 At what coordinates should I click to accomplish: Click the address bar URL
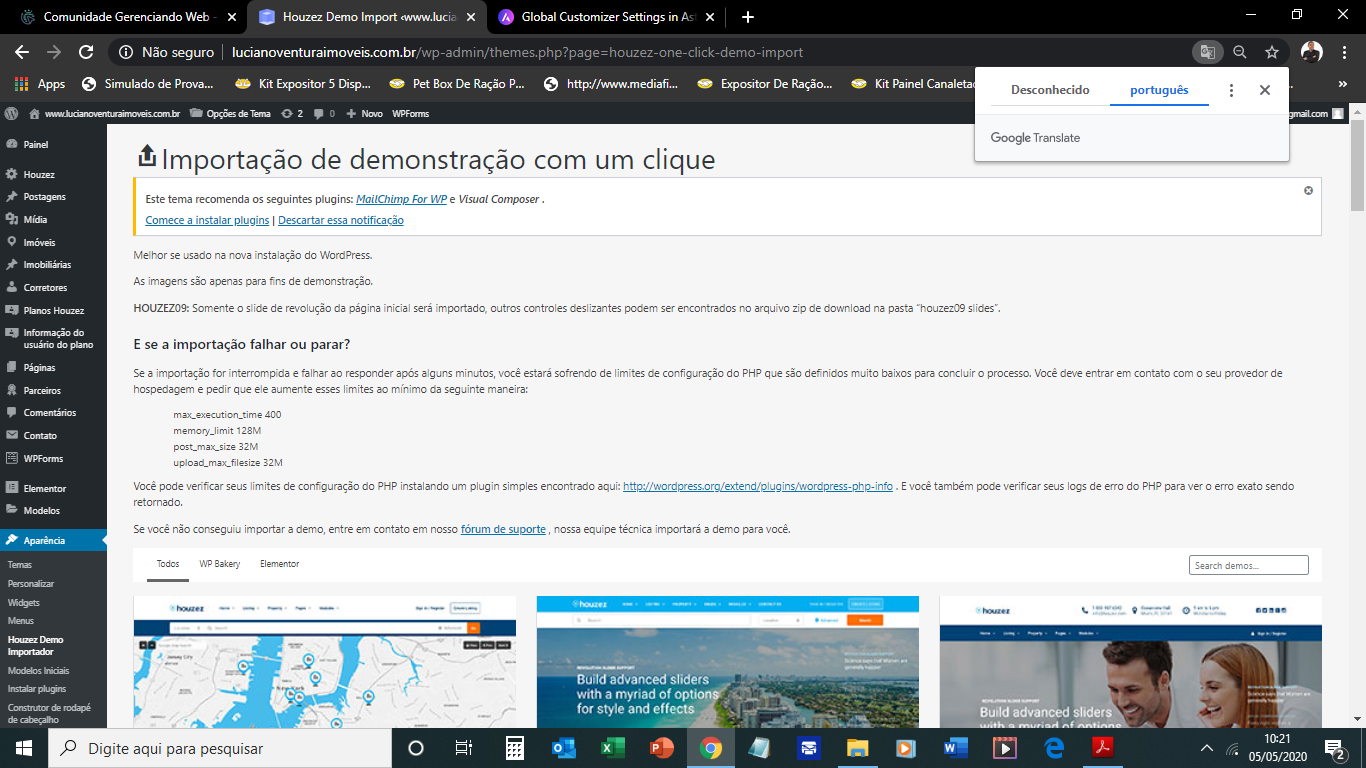[517, 52]
